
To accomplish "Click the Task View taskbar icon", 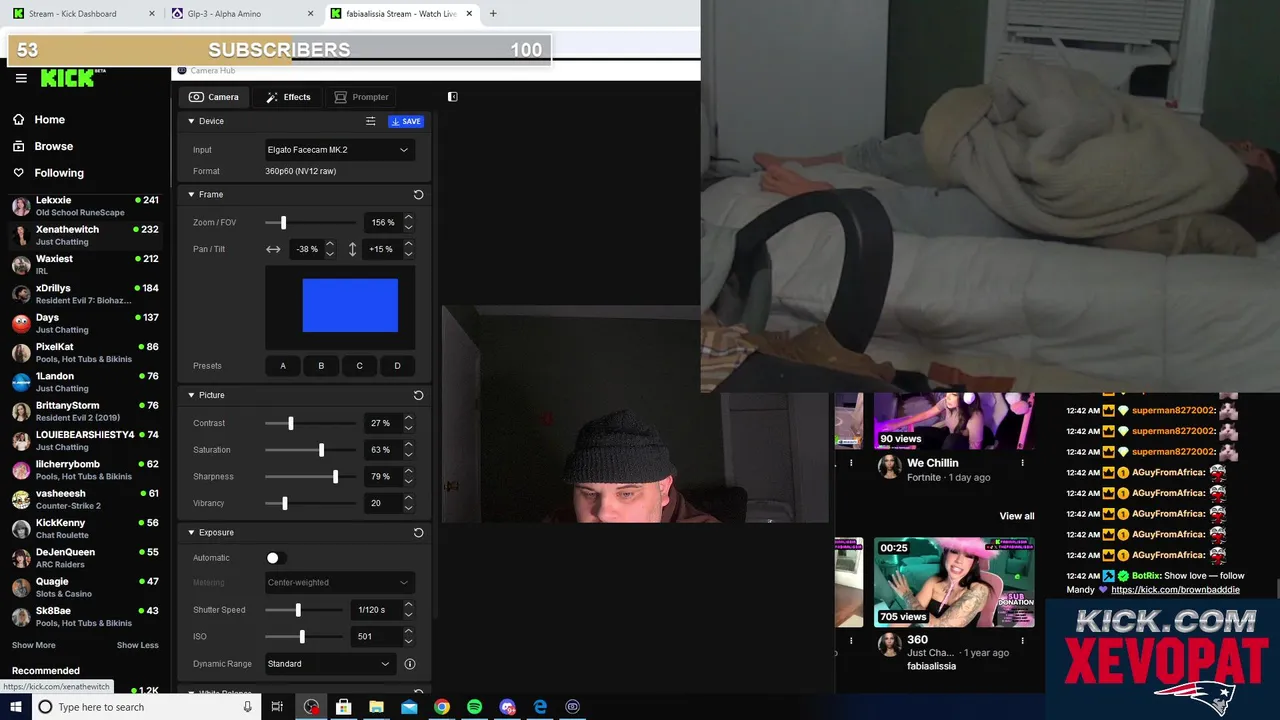I will pyautogui.click(x=277, y=707).
